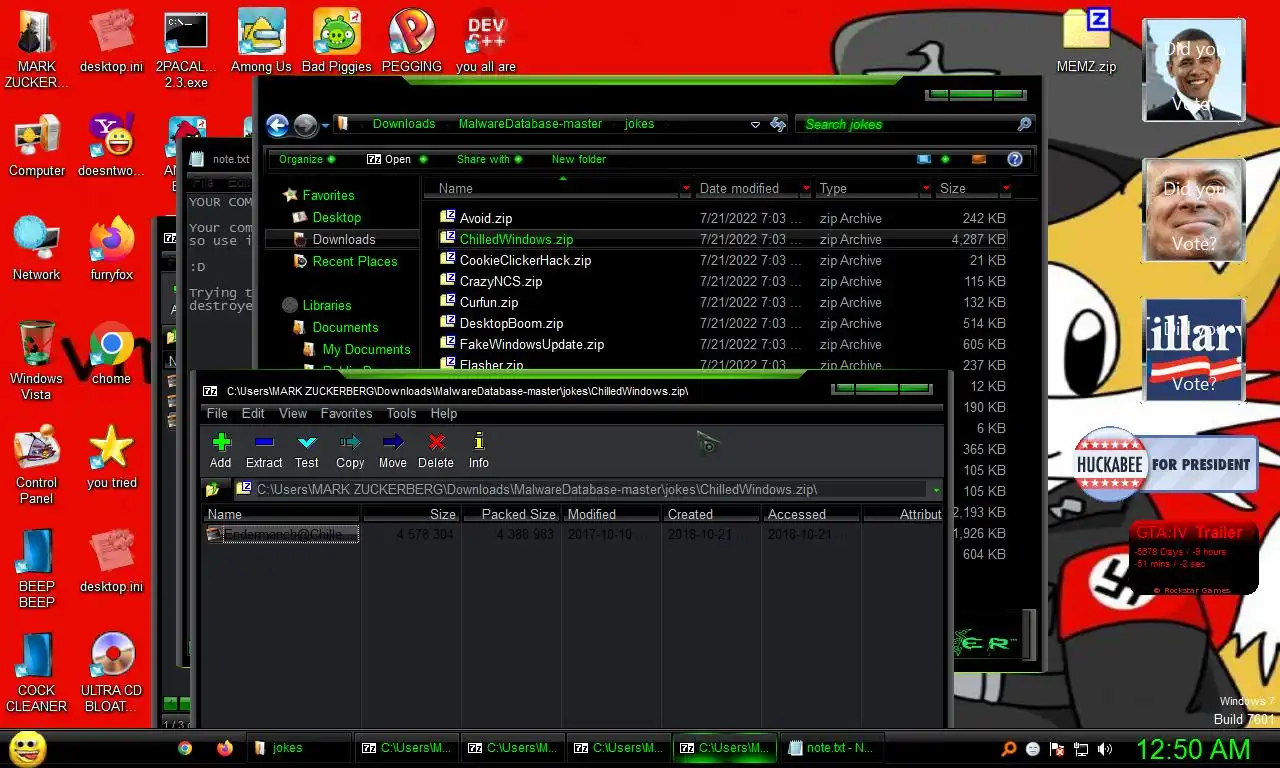The height and width of the screenshot is (768, 1280).
Task: Open the 7-Zip File menu
Action: coord(217,413)
